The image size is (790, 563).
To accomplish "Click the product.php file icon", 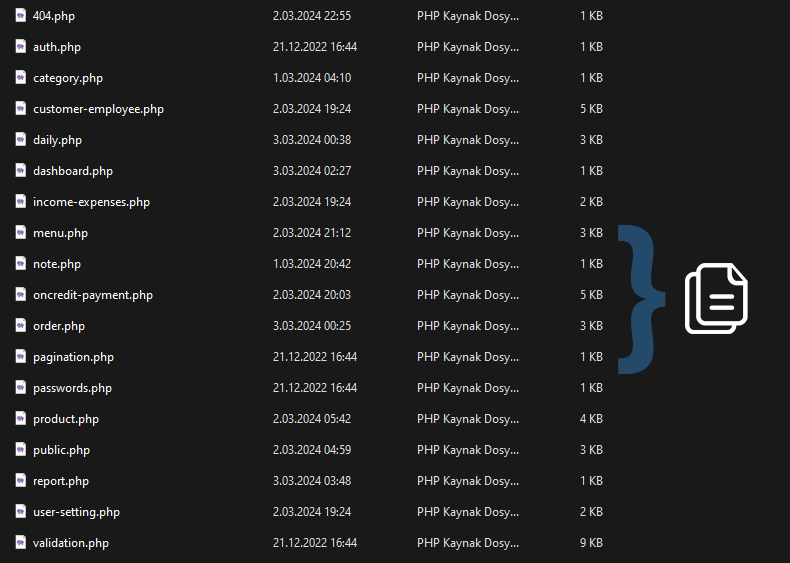I will coord(20,419).
